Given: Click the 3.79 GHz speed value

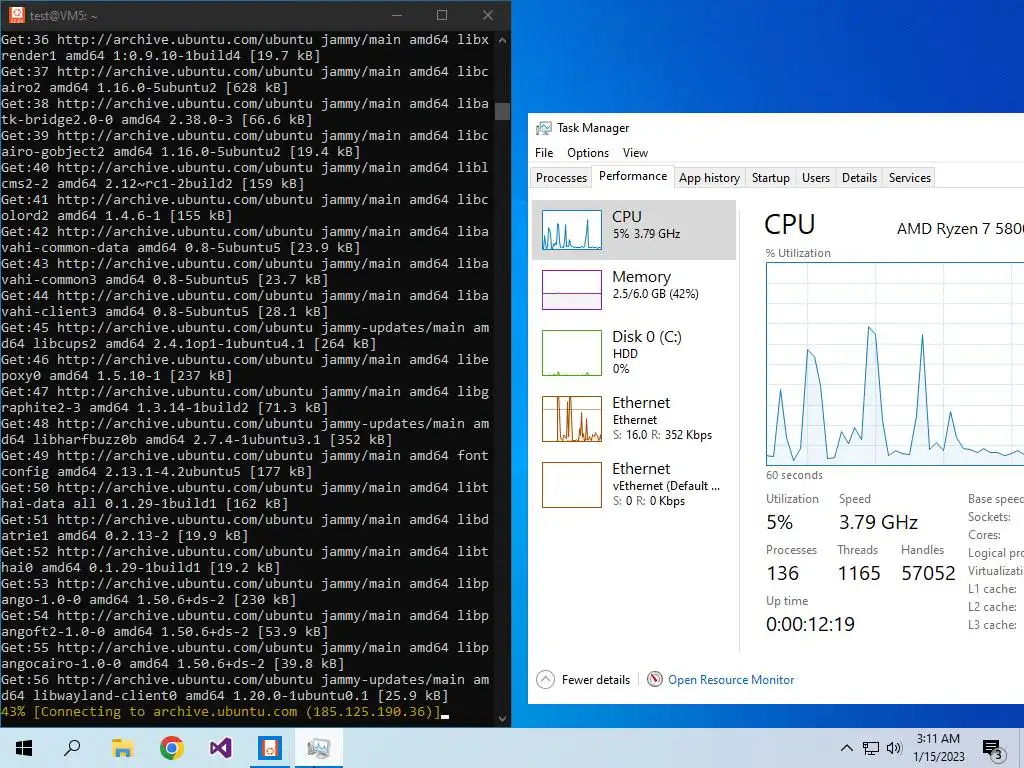Looking at the screenshot, I should click(x=878, y=522).
